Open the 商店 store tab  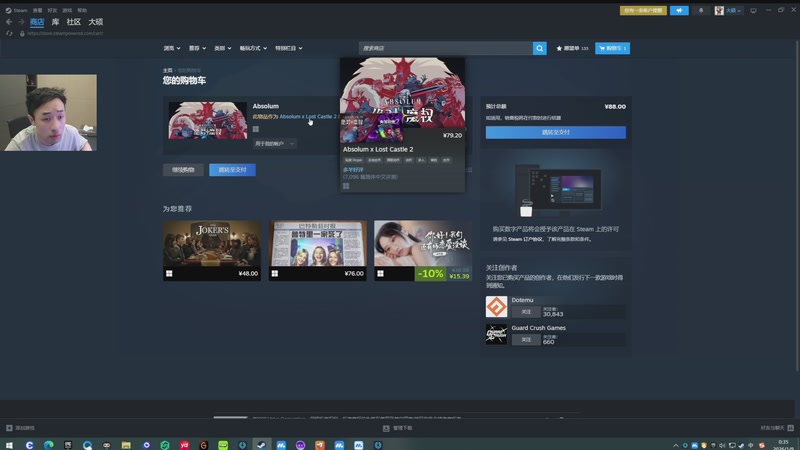pos(37,22)
